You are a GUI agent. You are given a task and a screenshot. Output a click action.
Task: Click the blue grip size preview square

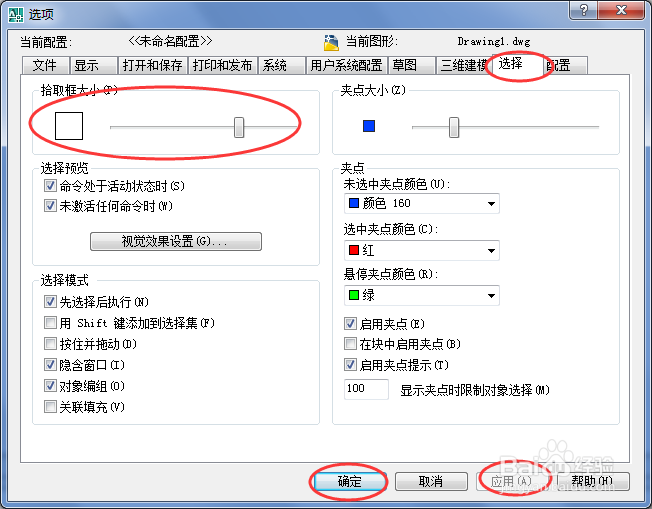369,126
